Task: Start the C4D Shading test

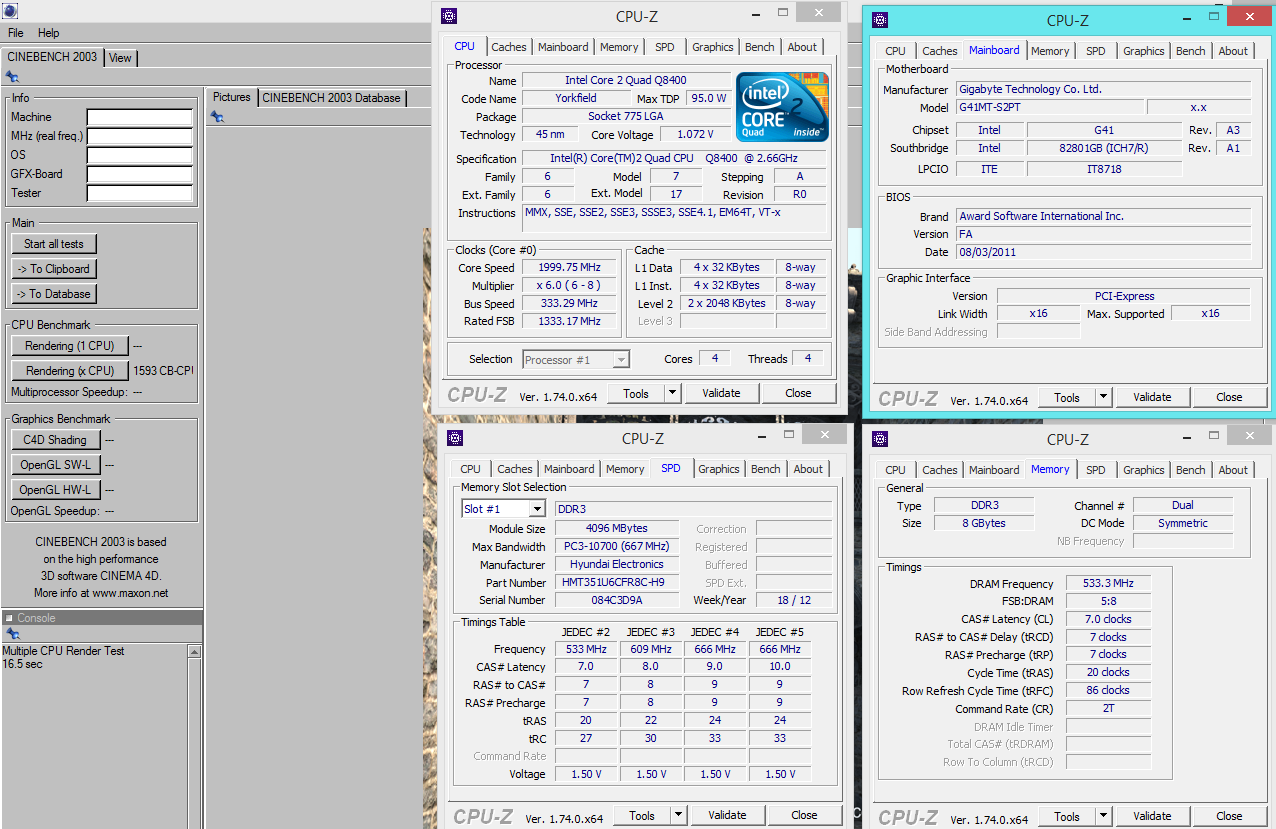Action: coord(55,440)
